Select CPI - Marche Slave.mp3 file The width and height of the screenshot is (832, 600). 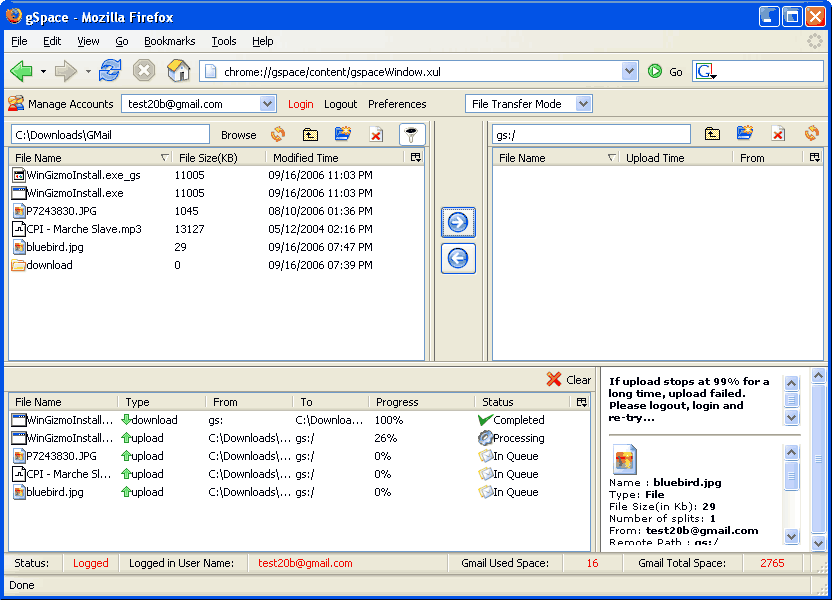coord(216,229)
